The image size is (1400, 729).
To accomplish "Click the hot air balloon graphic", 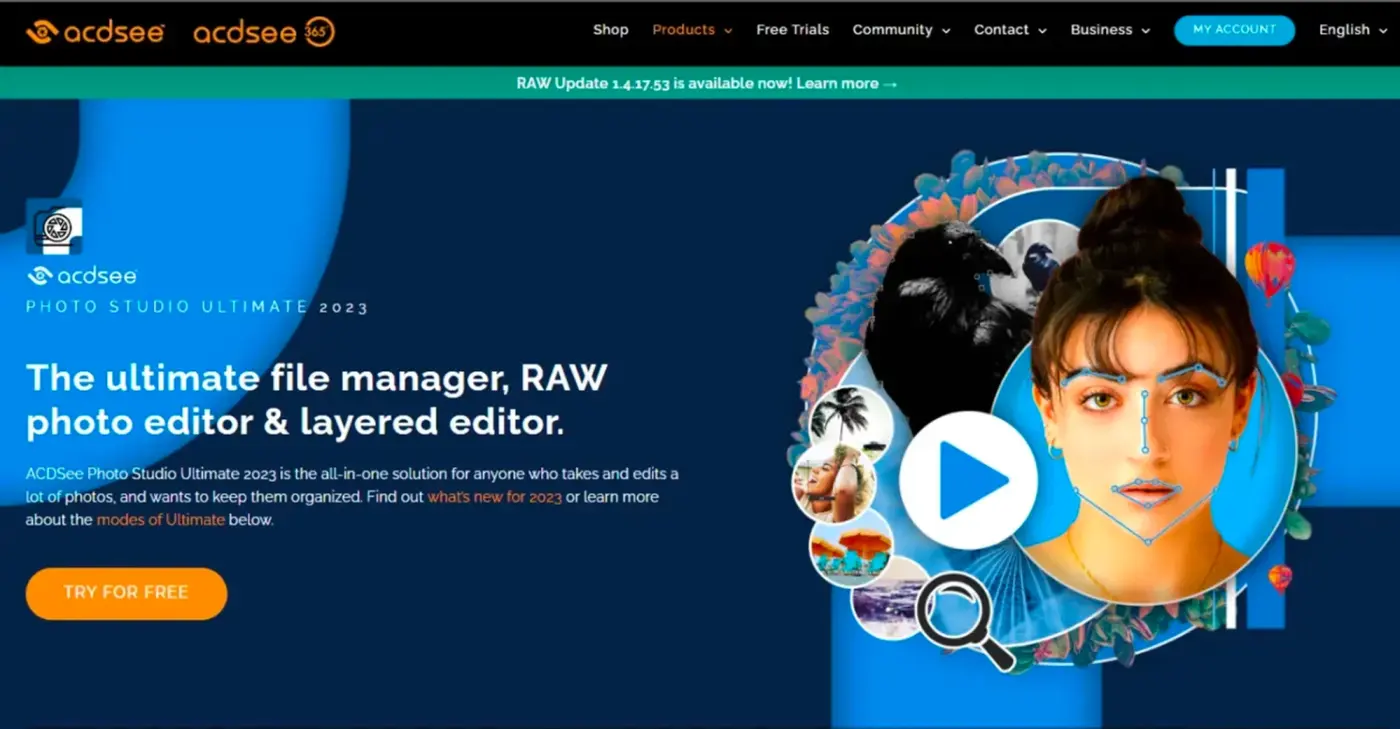I will [x=1269, y=270].
